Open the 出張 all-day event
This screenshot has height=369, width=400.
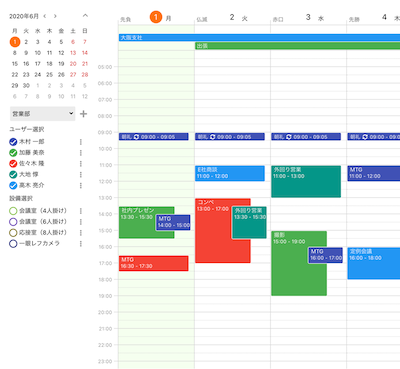[x=297, y=46]
